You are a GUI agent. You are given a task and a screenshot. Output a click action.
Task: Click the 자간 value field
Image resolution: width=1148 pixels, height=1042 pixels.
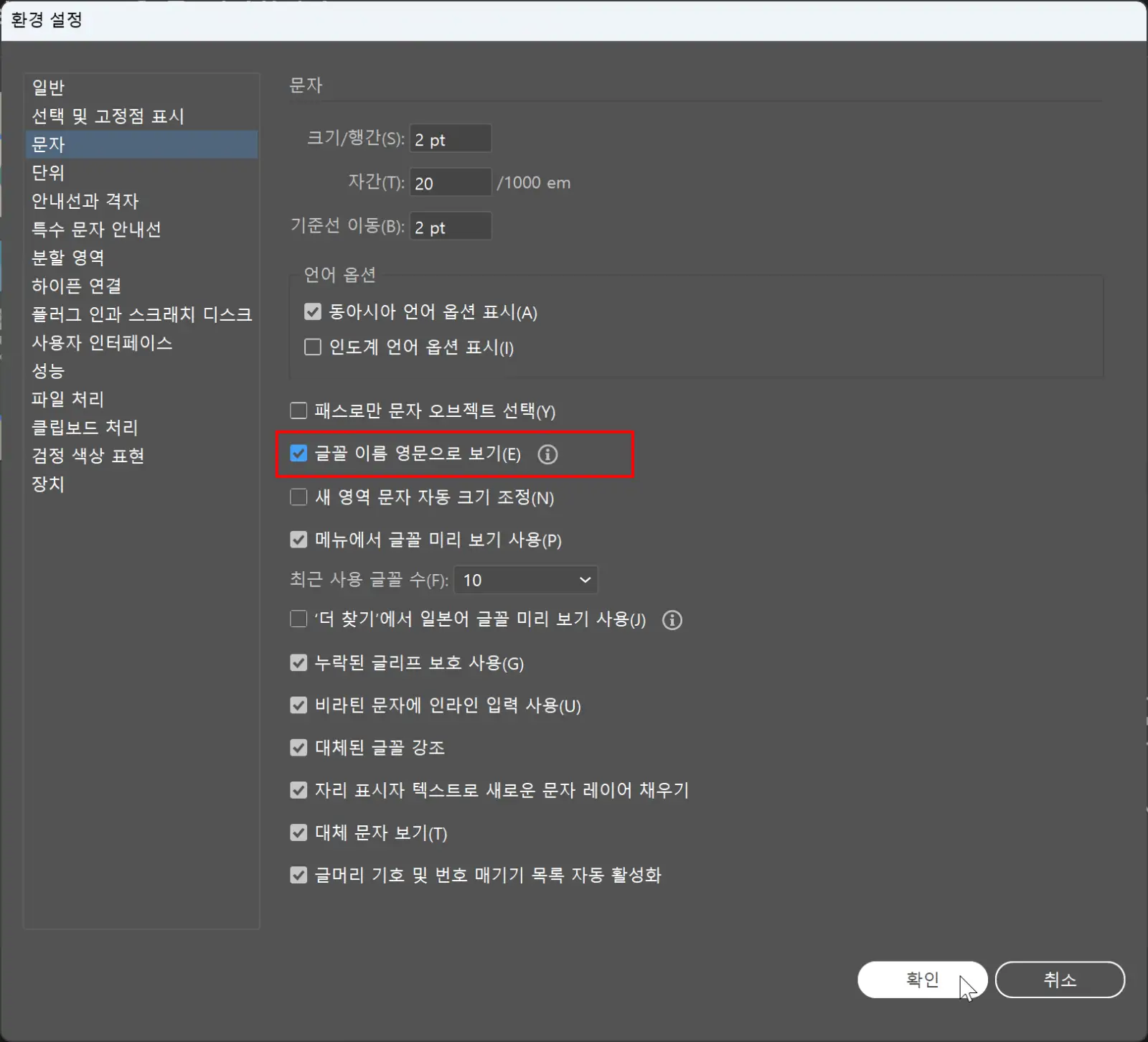pos(451,182)
